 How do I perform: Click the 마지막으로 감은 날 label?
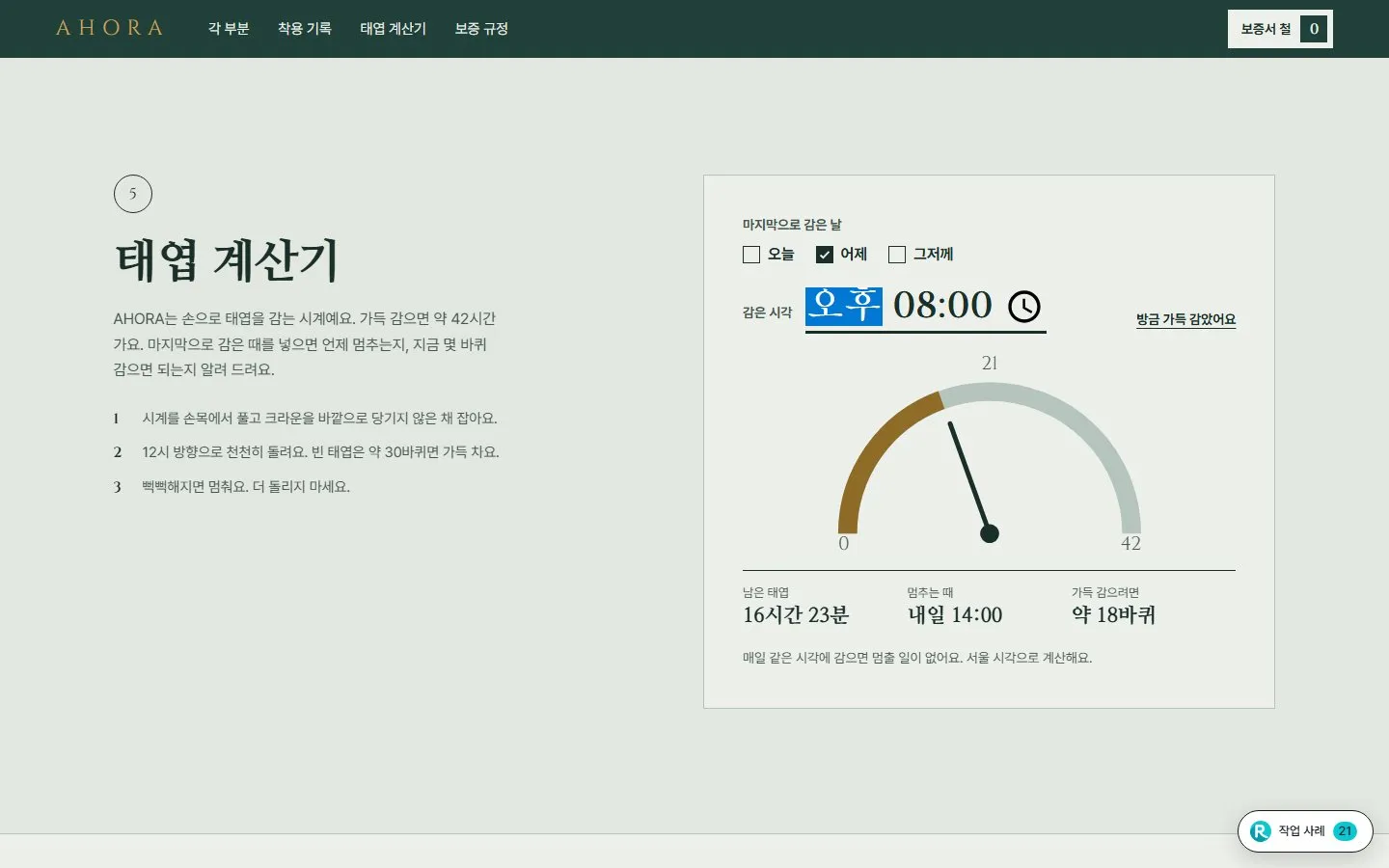(792, 225)
